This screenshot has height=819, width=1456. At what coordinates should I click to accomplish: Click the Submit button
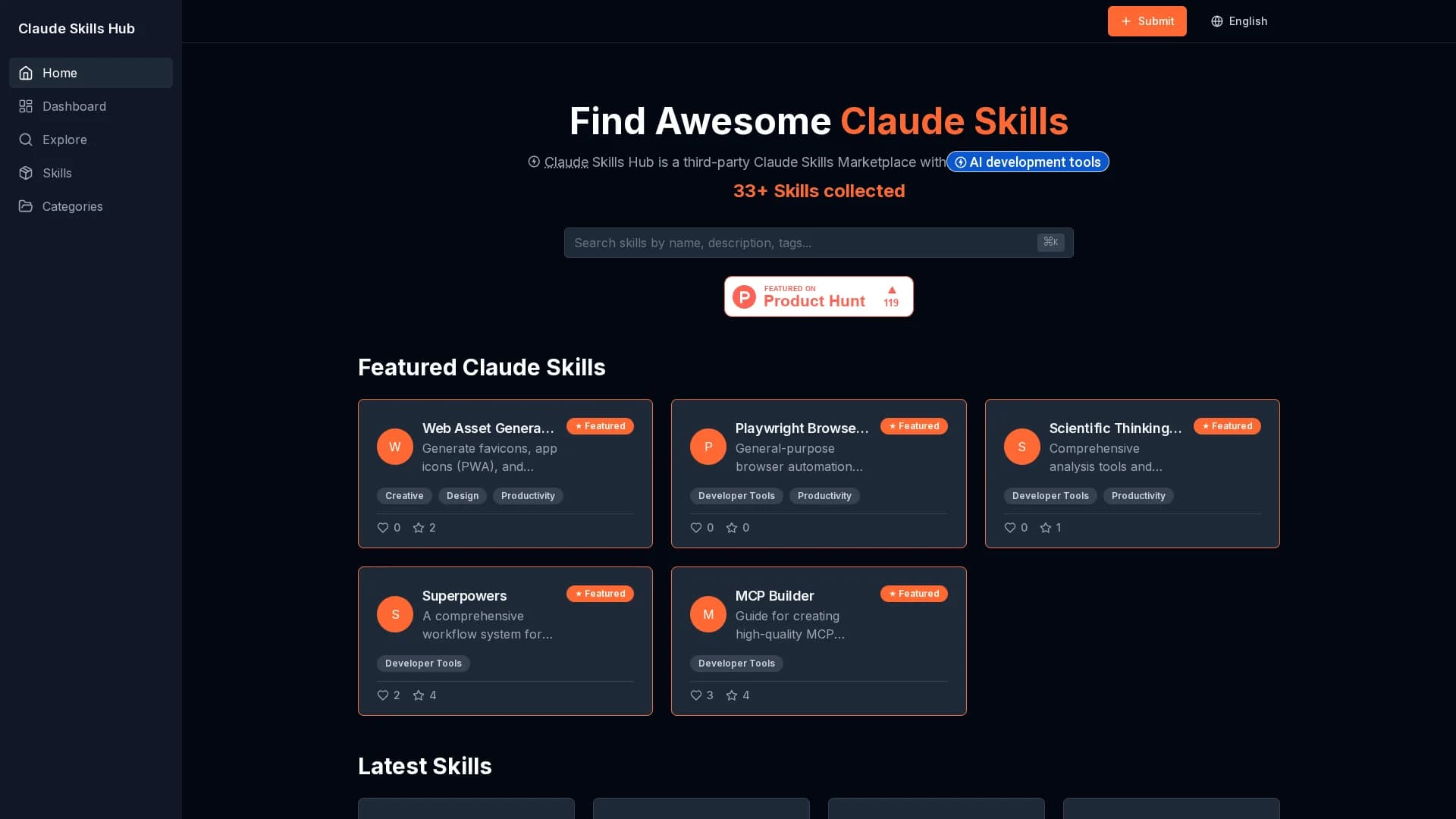pyautogui.click(x=1147, y=21)
